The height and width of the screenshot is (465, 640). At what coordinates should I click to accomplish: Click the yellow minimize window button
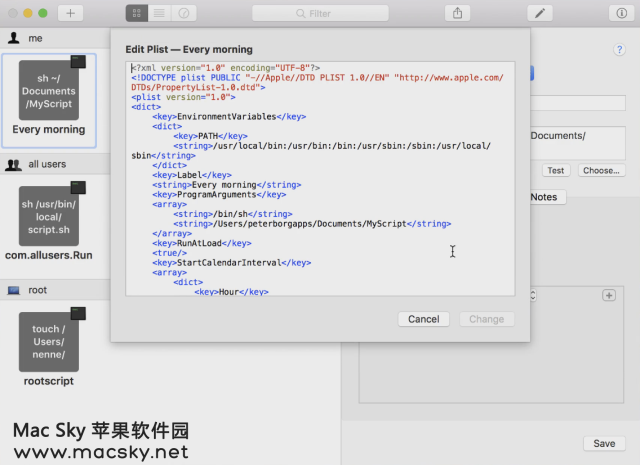pos(28,13)
